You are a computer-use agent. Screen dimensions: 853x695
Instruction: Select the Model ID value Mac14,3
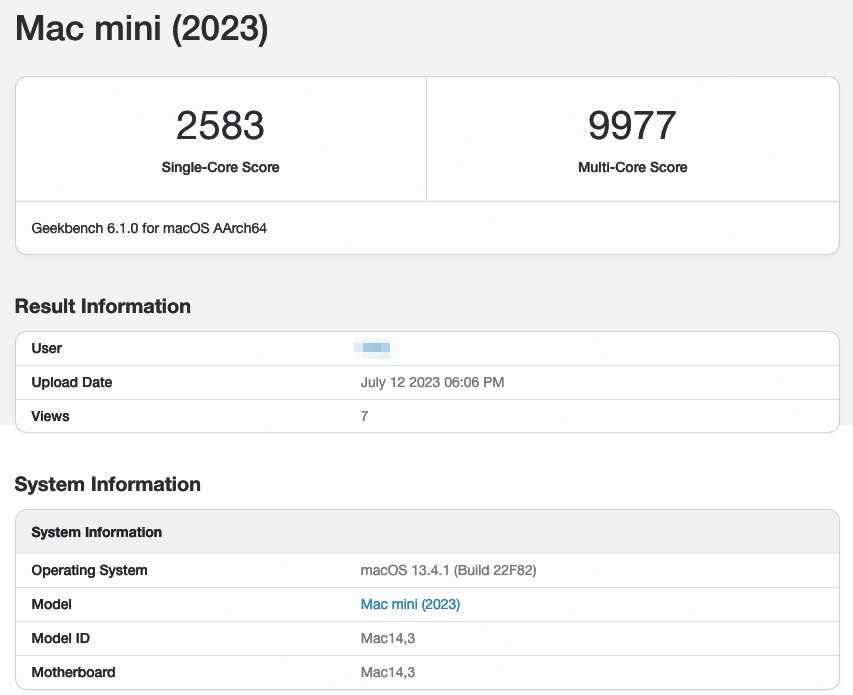click(388, 638)
